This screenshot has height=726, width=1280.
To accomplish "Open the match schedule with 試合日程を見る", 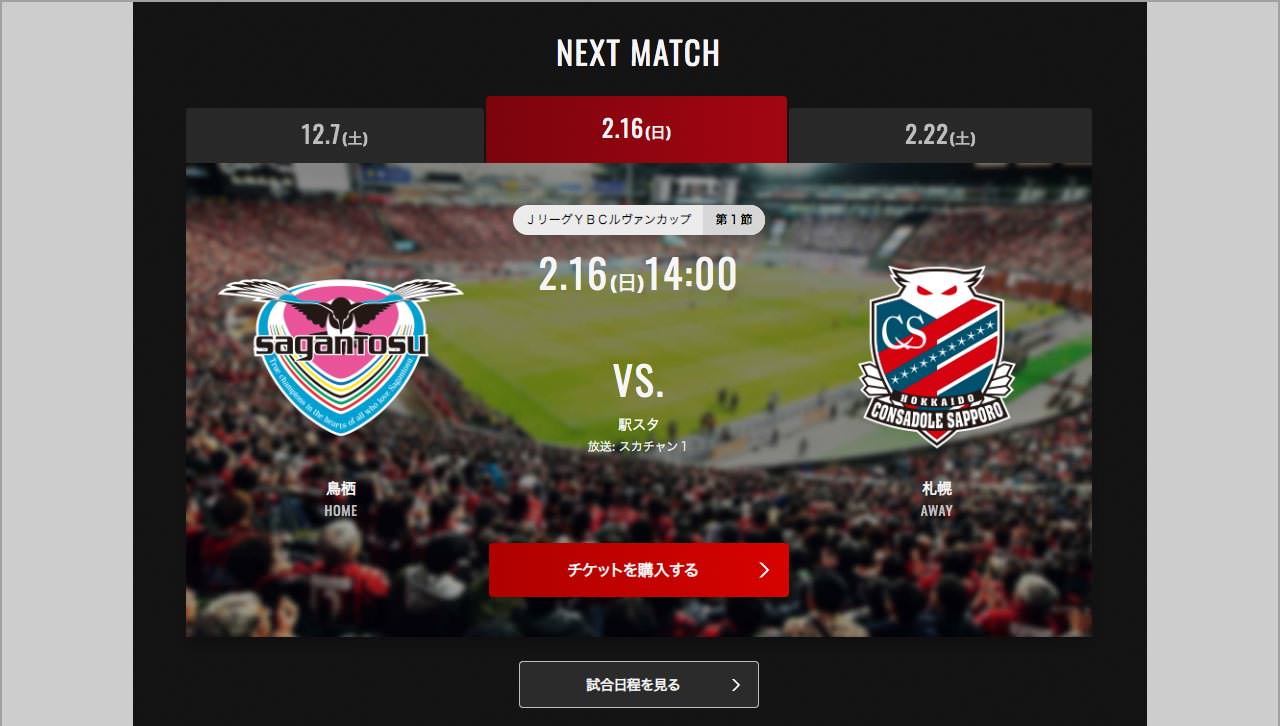I will click(x=639, y=685).
